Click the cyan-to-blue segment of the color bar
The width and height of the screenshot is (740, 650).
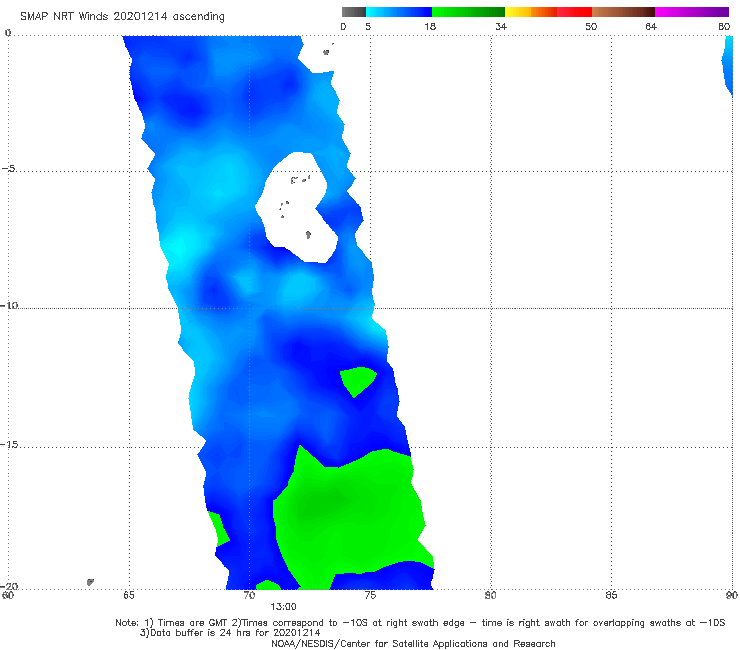(x=399, y=12)
